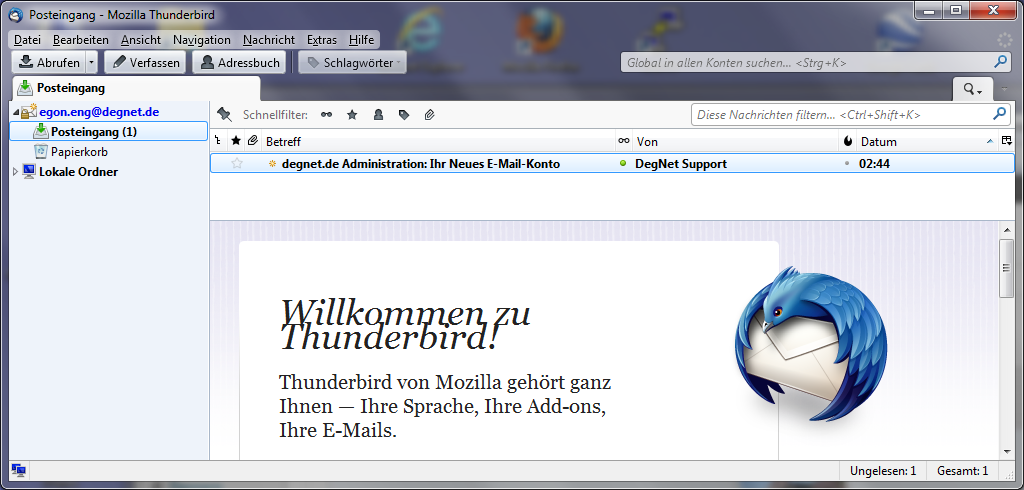The image size is (1024, 490).
Task: Open the Extras menu
Action: (x=322, y=40)
